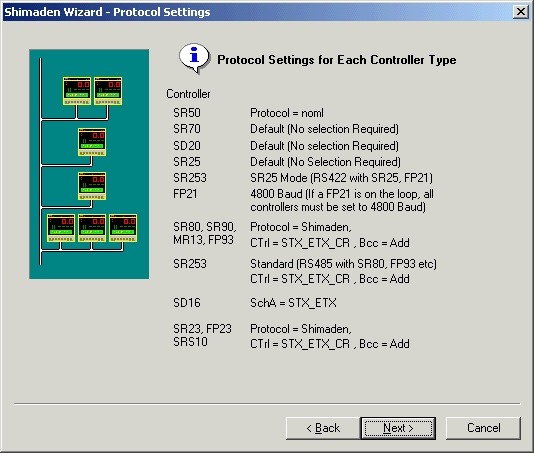Click the 'Protocol = noml' text
The image size is (534, 453).
pos(287,113)
